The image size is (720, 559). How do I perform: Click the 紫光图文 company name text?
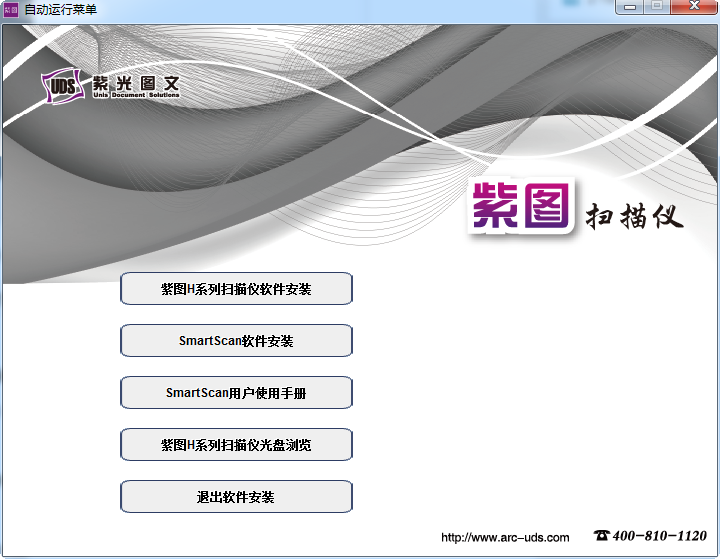(x=136, y=83)
